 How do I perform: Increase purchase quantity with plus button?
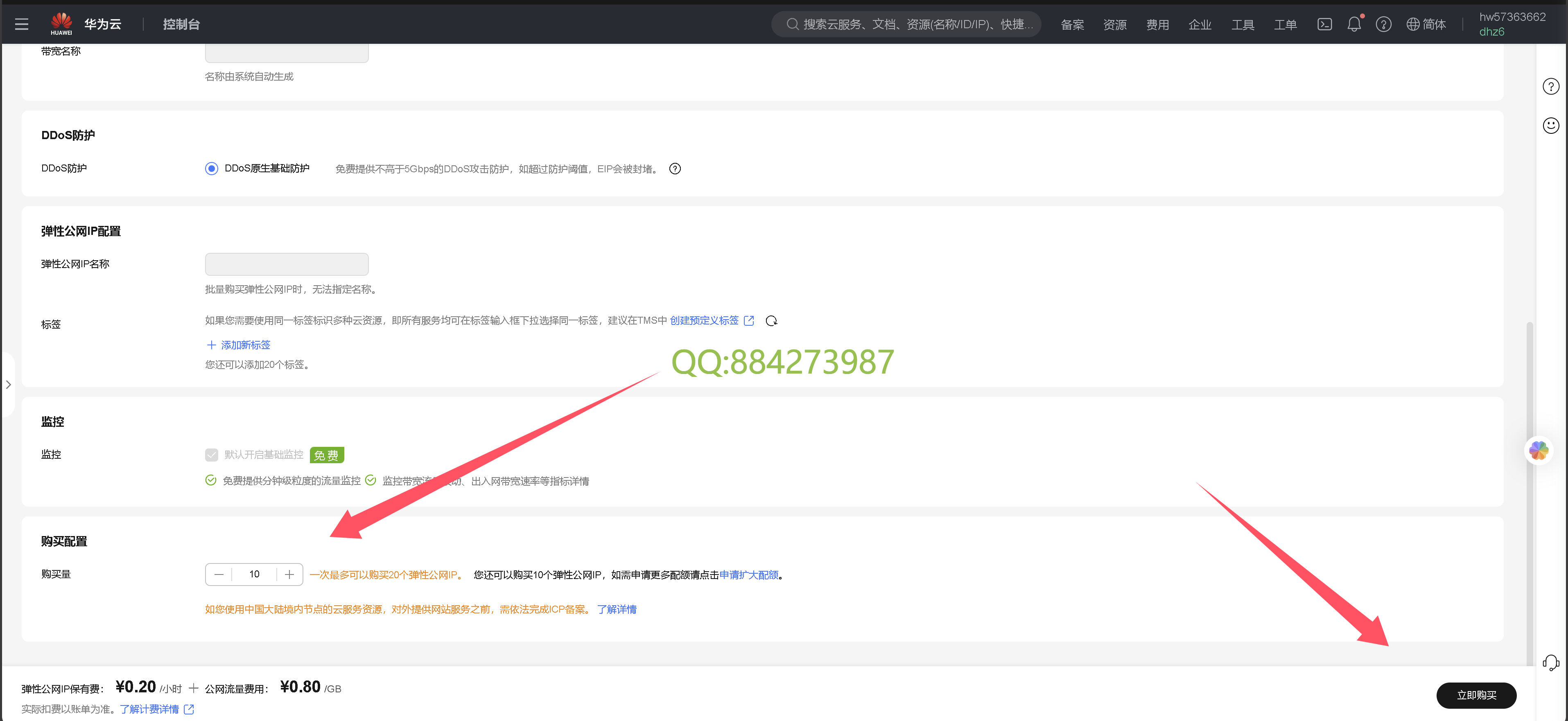[290, 575]
